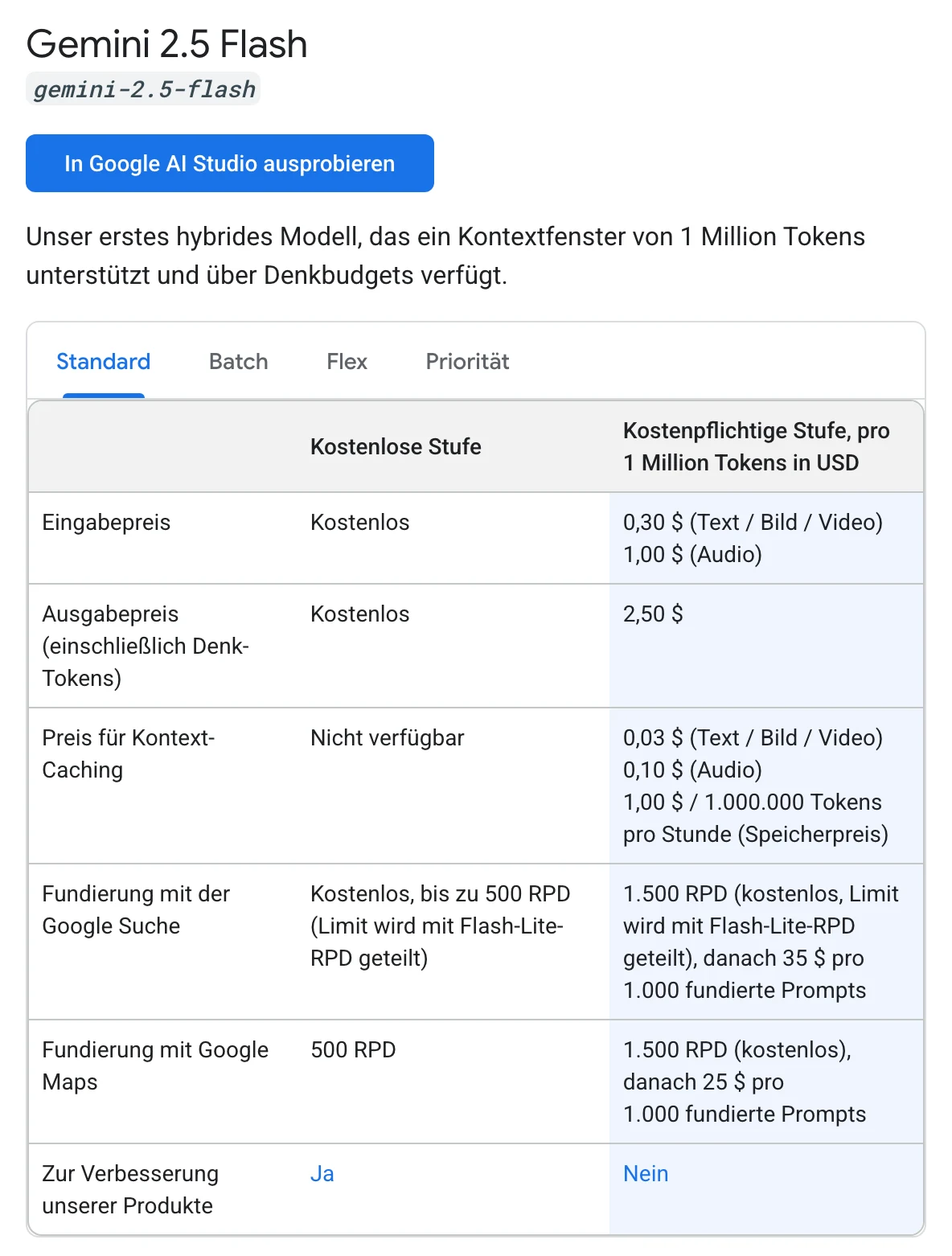The height and width of the screenshot is (1256, 952).
Task: Click the Preis für Kontext-Caching label
Action: (x=129, y=753)
